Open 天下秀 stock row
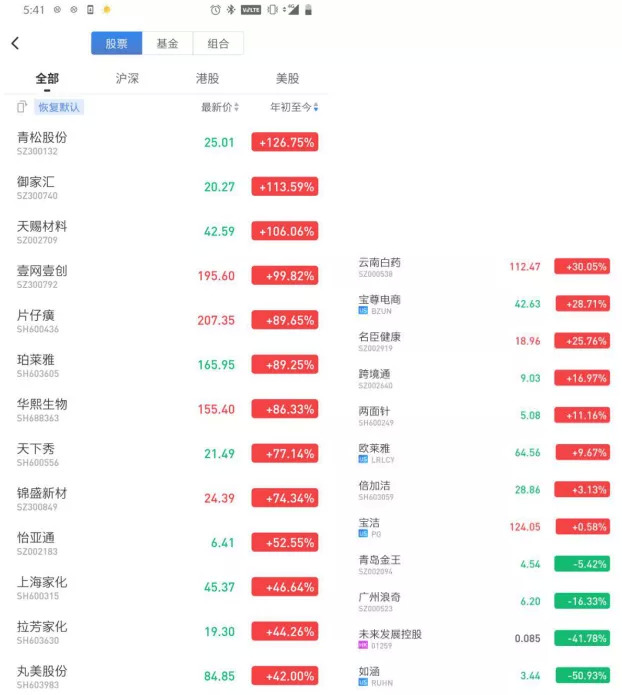The width and height of the screenshot is (622, 695). tap(166, 454)
